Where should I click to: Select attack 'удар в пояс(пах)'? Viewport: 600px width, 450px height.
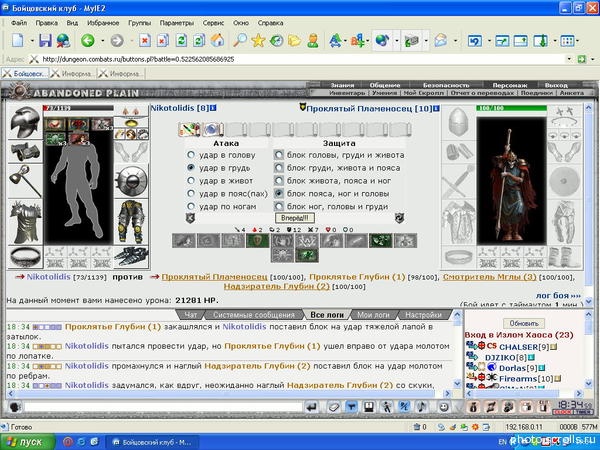191,194
